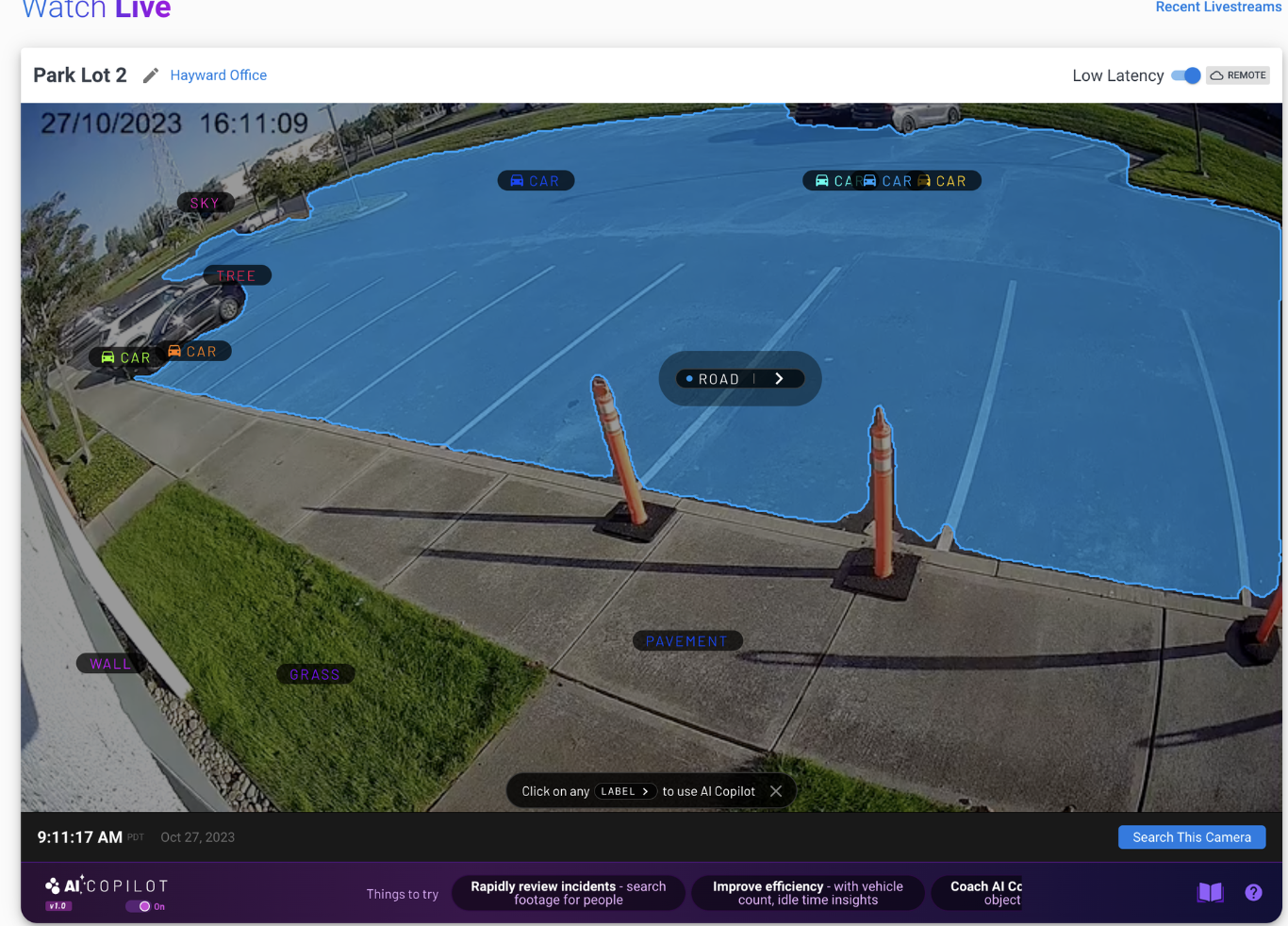Choose Rapidly review incidents suggestion
The height and width of the screenshot is (926, 1288).
[x=569, y=893]
